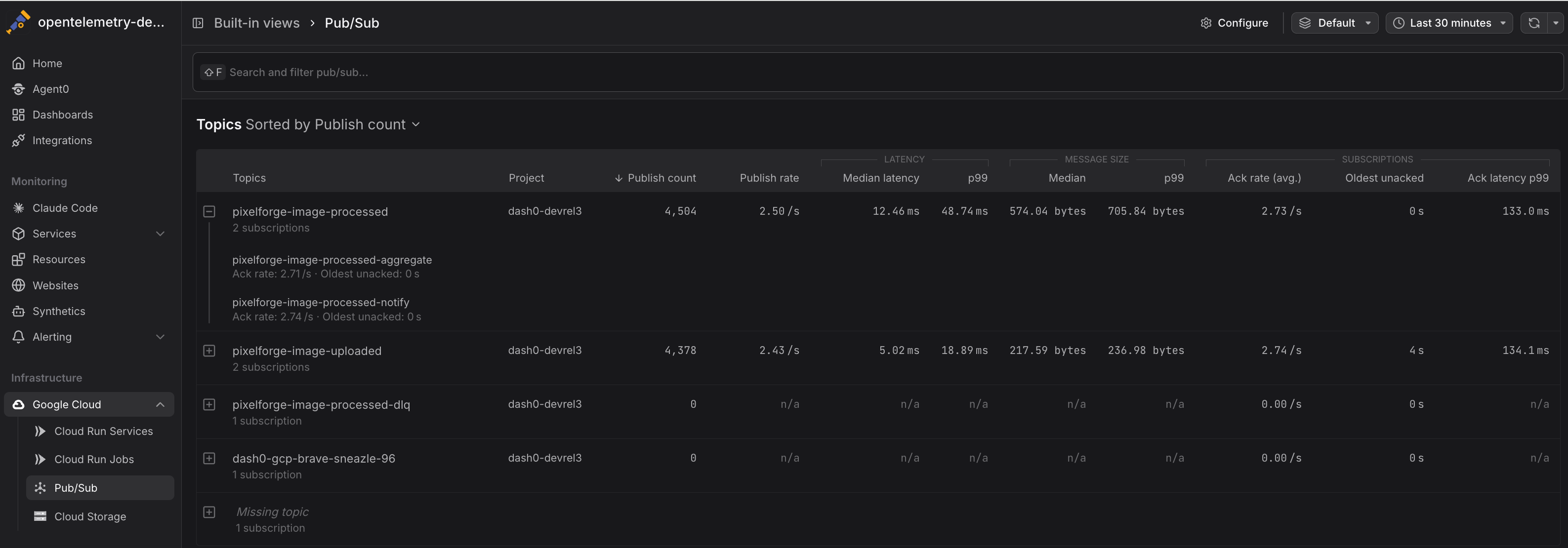Click the Cloud Run Jobs icon
1568x548 pixels.
point(40,459)
